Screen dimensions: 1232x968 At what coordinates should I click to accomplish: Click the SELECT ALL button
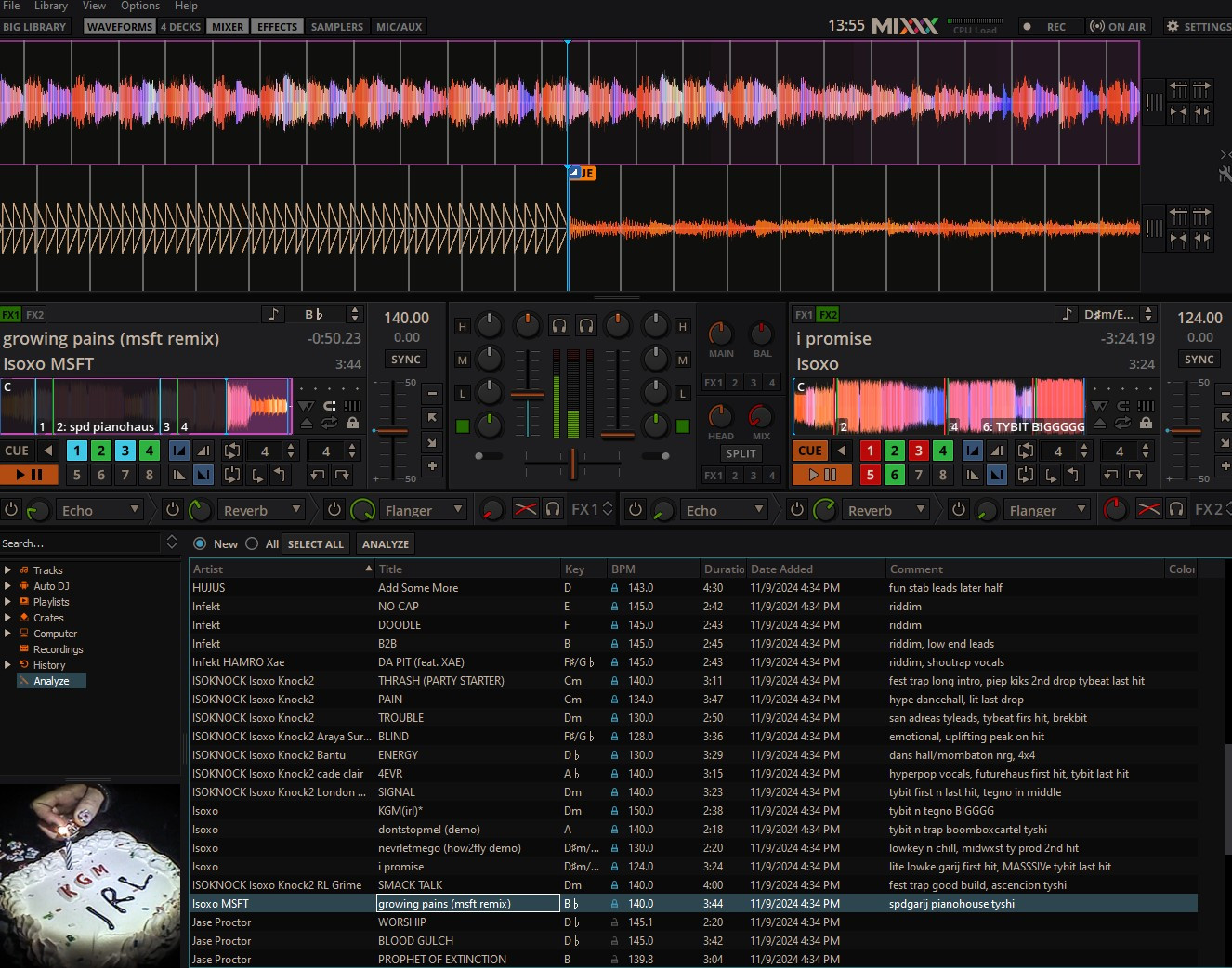[316, 544]
